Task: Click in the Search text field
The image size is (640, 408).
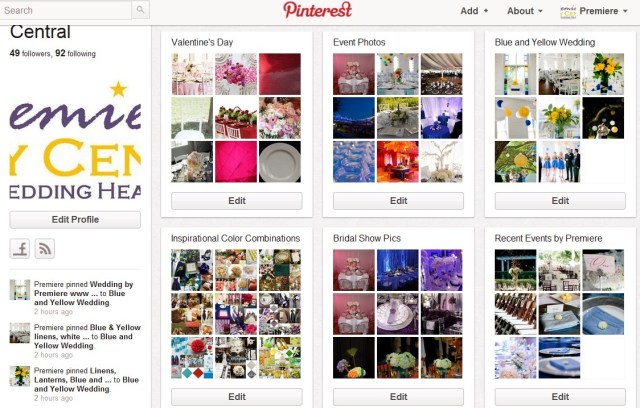Action: 65,10
